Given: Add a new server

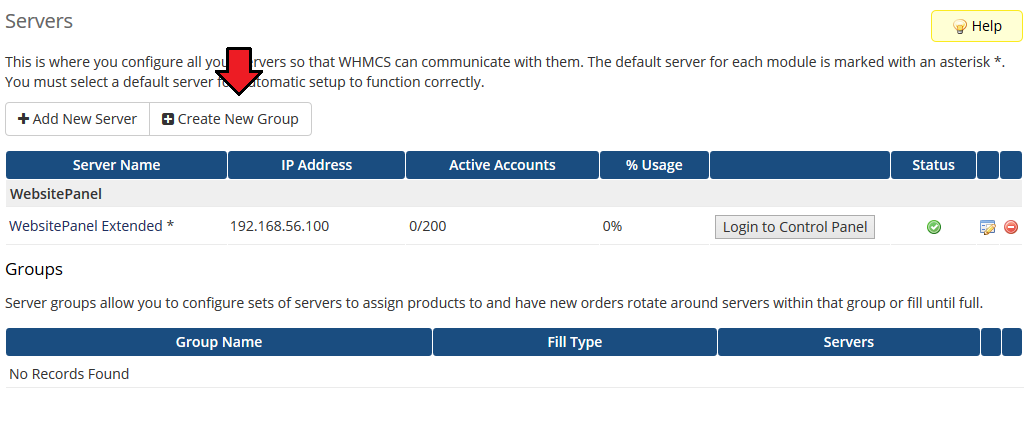Looking at the screenshot, I should pyautogui.click(x=77, y=119).
